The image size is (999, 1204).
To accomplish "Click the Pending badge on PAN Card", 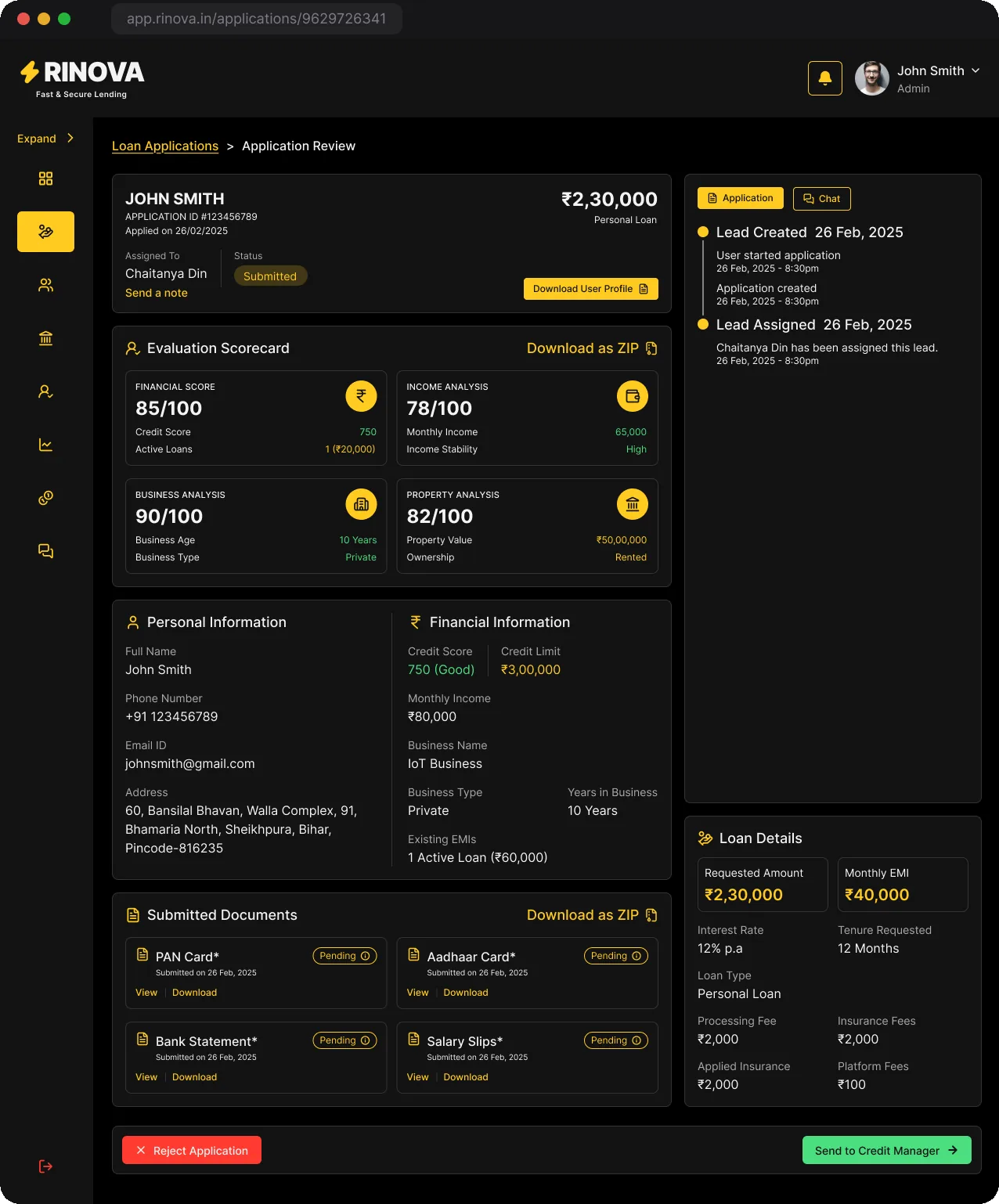I will coord(344,956).
